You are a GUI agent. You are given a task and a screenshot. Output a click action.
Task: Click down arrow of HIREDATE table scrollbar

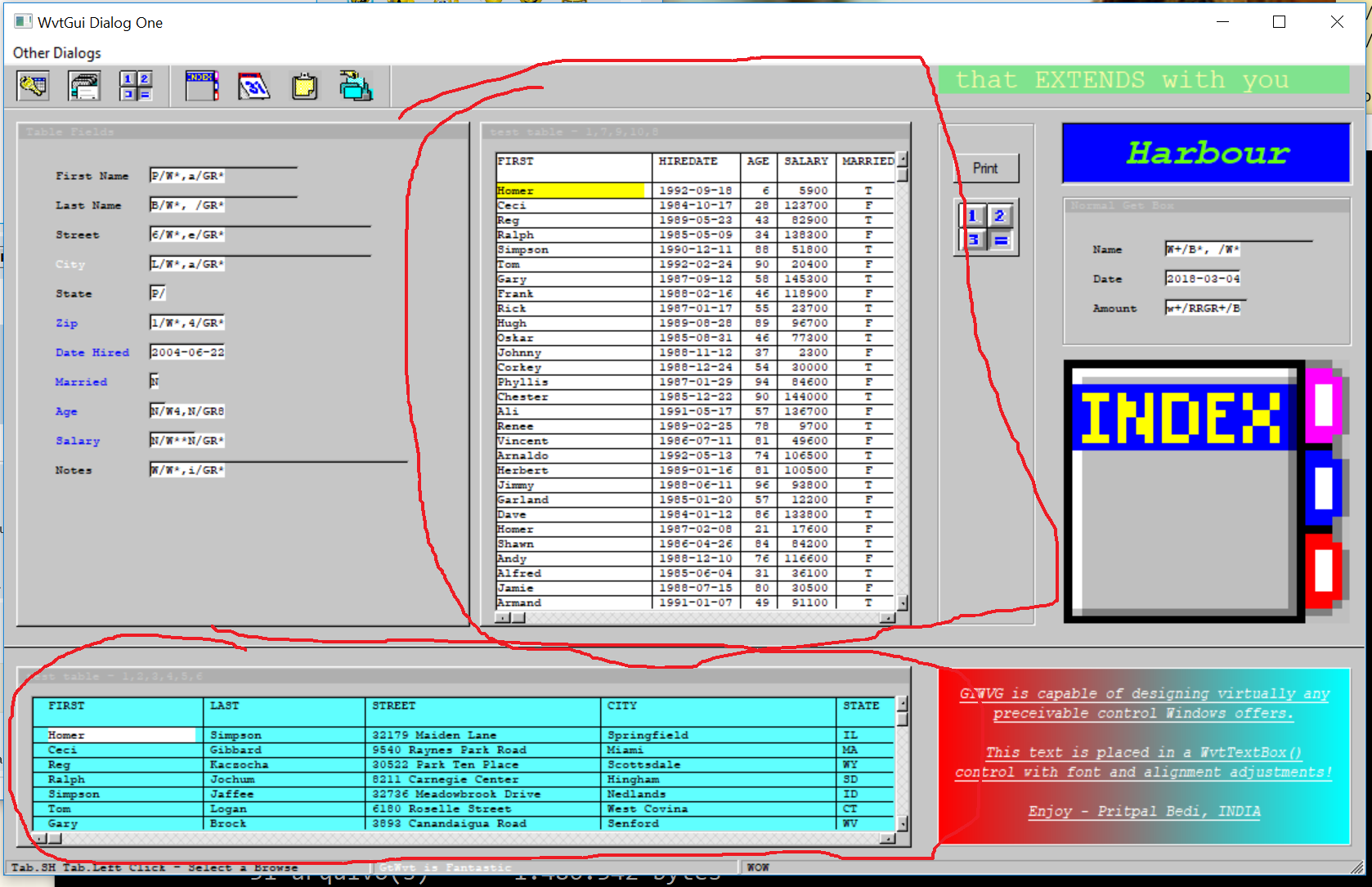point(902,603)
